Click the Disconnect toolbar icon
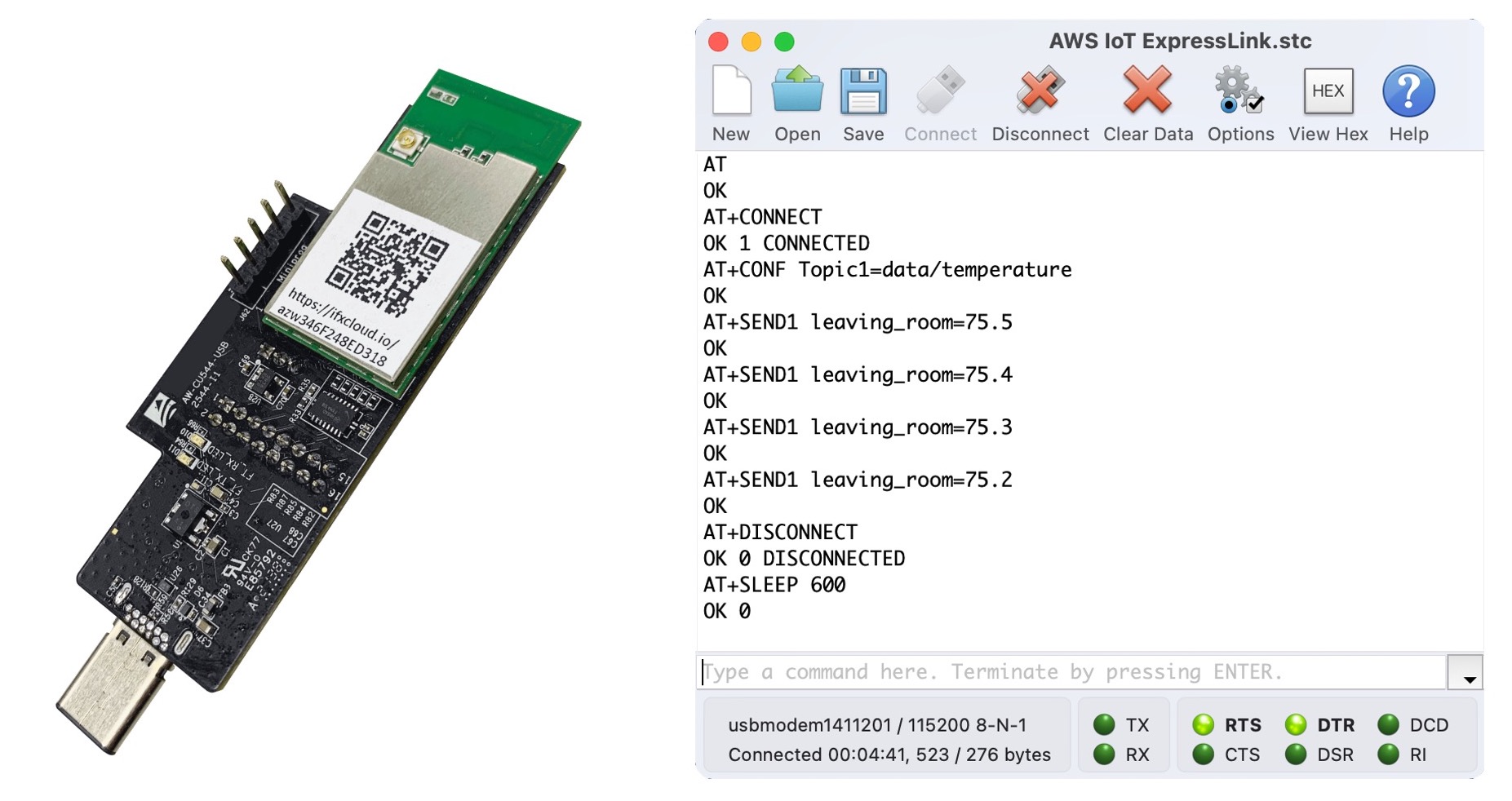 (x=1040, y=91)
